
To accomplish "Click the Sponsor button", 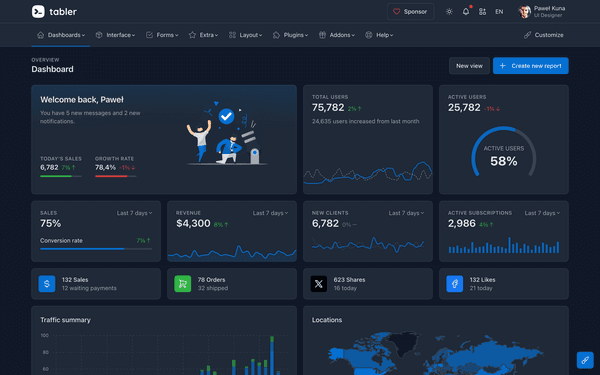I will (x=411, y=11).
